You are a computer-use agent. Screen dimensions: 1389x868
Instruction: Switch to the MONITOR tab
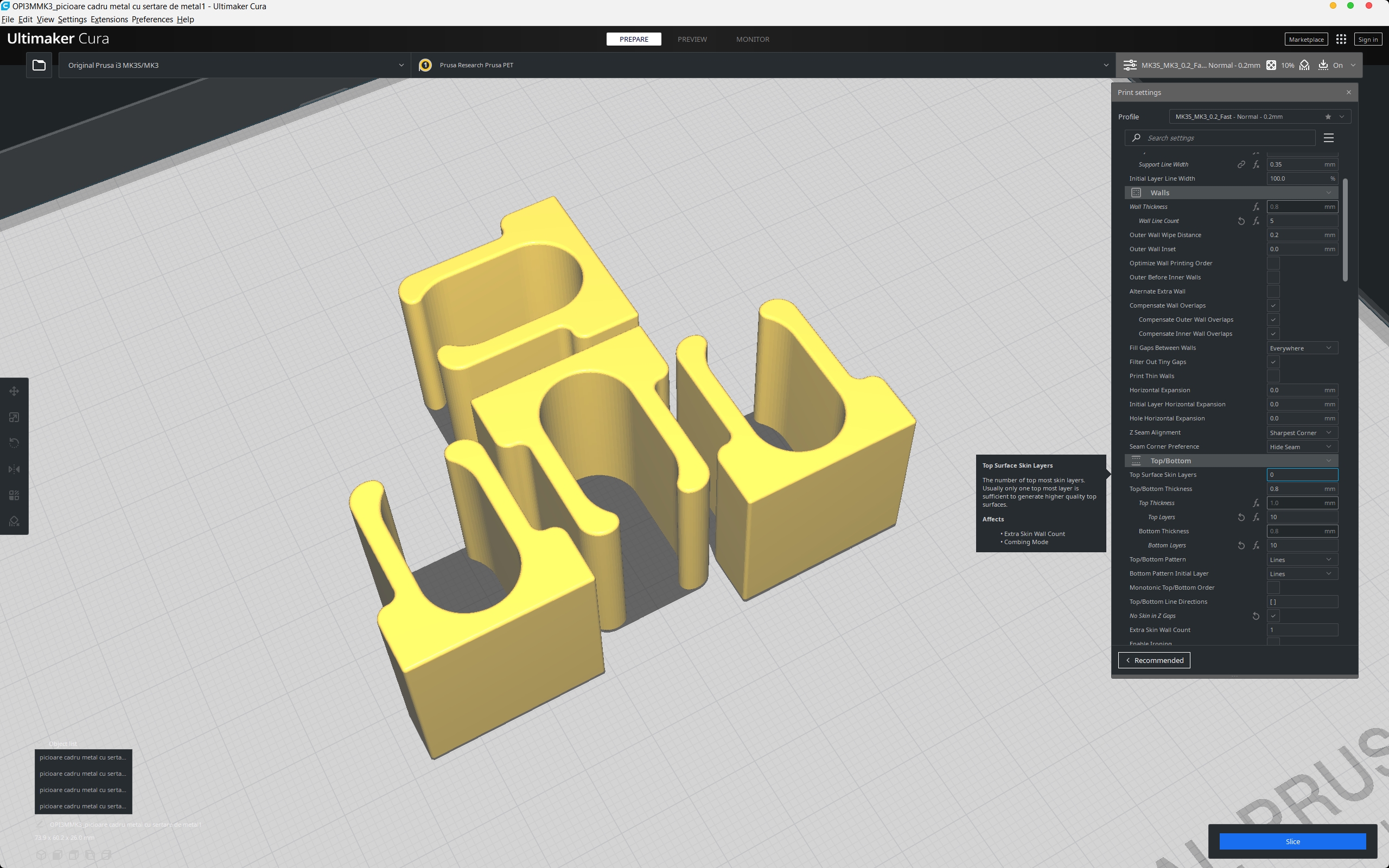click(x=753, y=39)
